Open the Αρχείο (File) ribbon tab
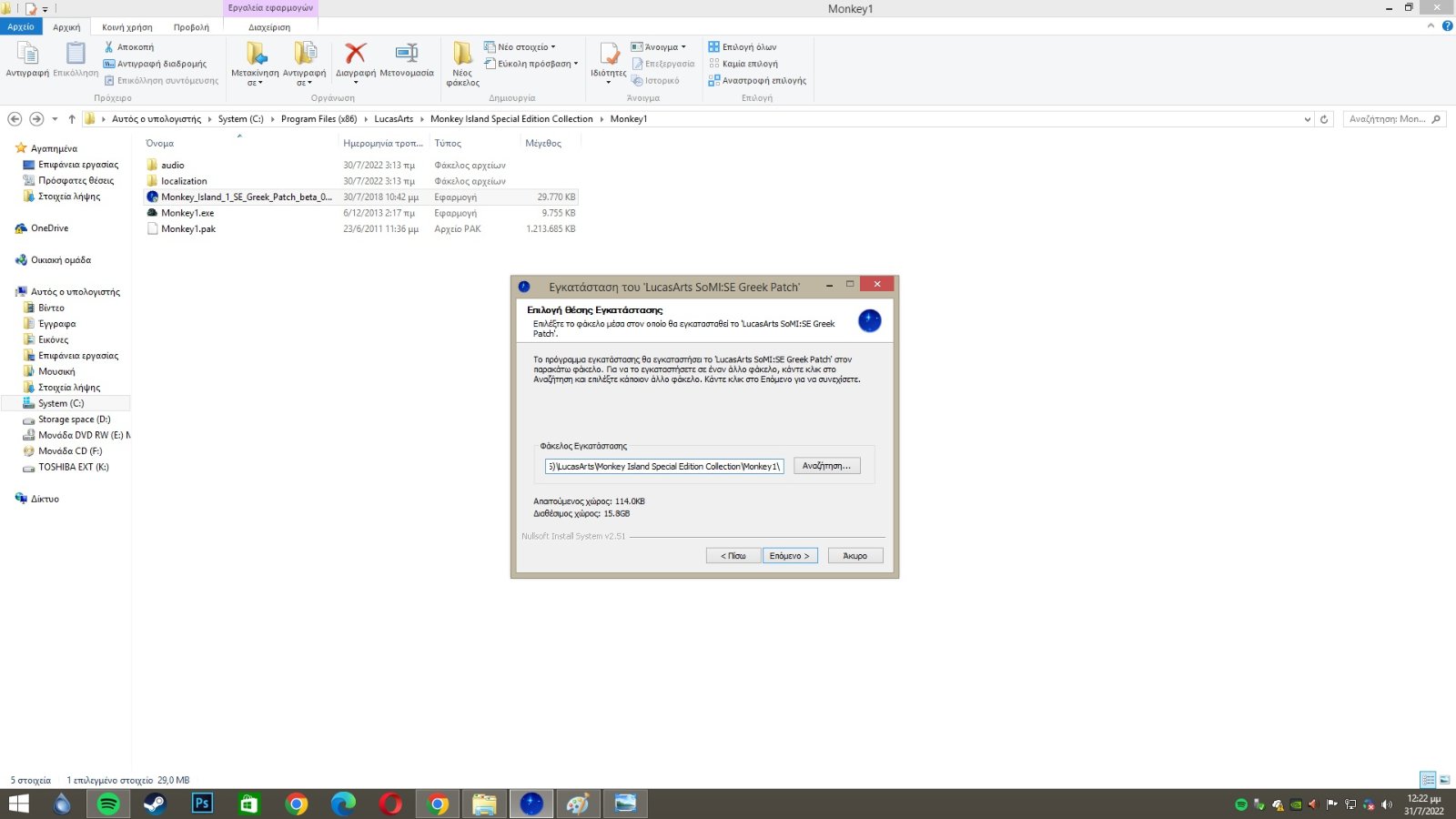This screenshot has height=819, width=1456. point(21,27)
